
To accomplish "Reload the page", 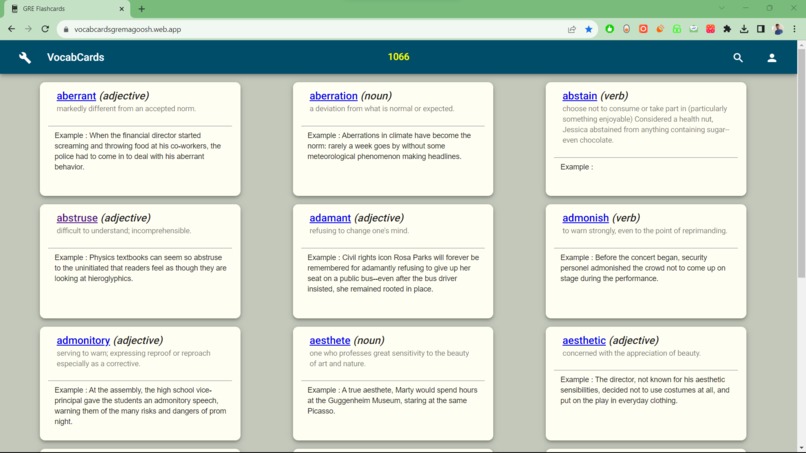I will 45,29.
